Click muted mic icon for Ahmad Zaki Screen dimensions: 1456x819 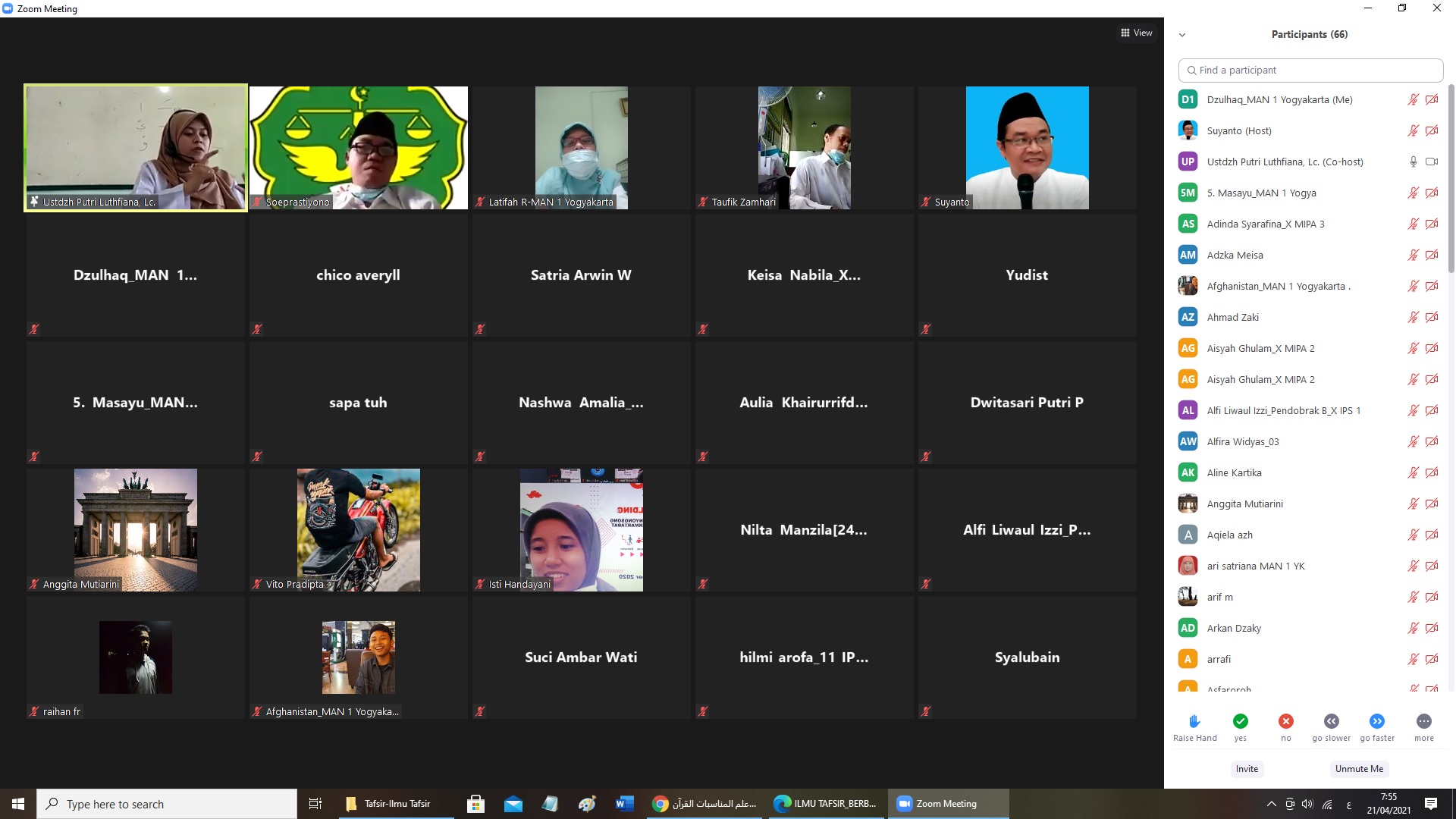coord(1413,317)
